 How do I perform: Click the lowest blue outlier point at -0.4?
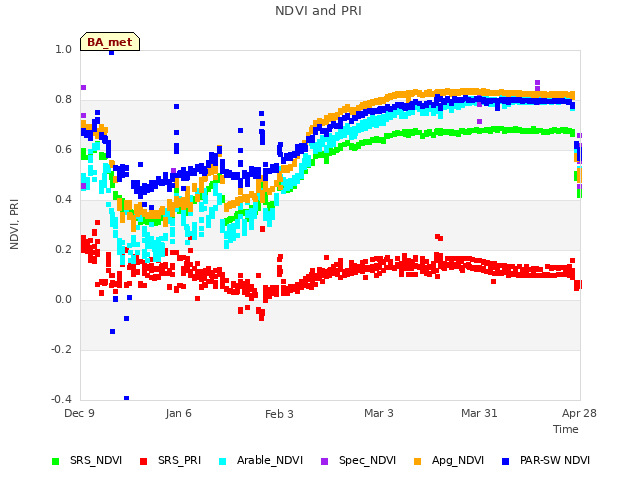[127, 398]
